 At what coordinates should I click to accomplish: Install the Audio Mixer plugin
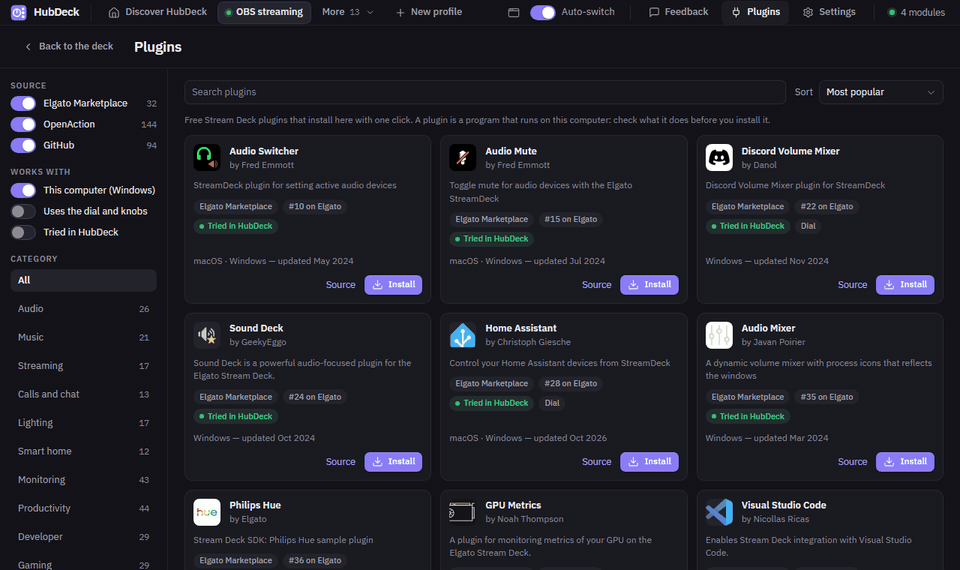coord(905,462)
